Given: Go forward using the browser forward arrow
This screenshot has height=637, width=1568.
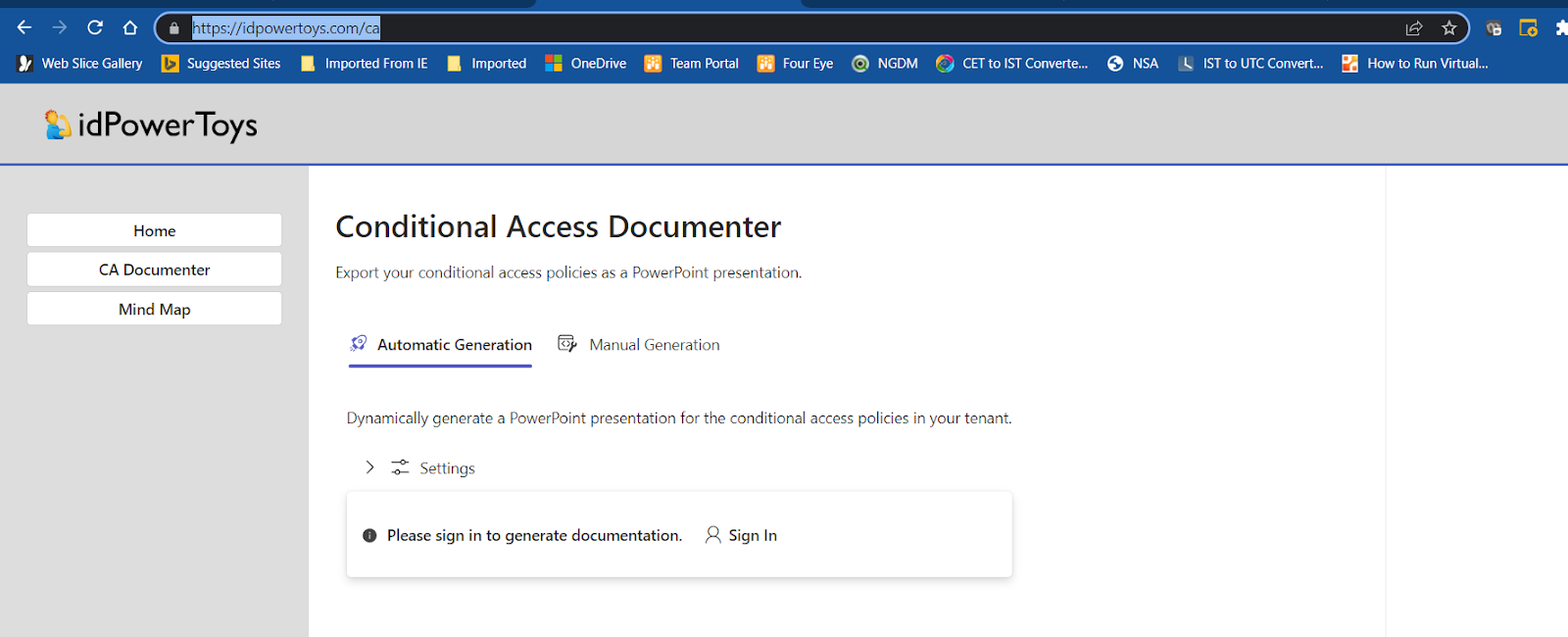Looking at the screenshot, I should [x=60, y=27].
